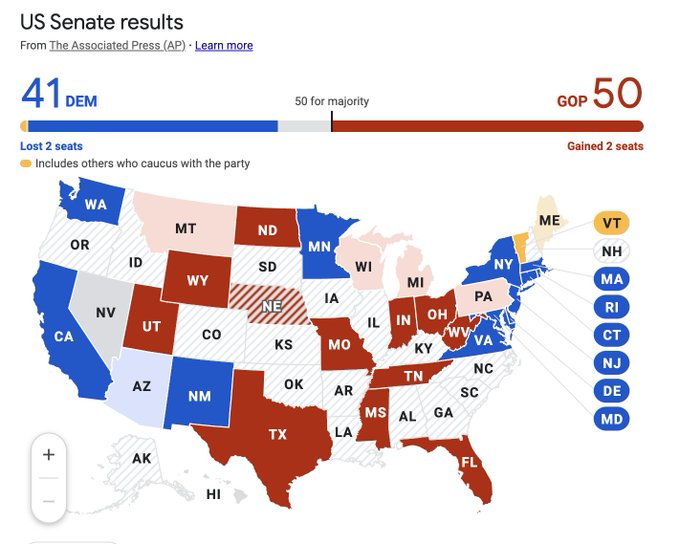Select the NJ state bubble

(x=612, y=363)
